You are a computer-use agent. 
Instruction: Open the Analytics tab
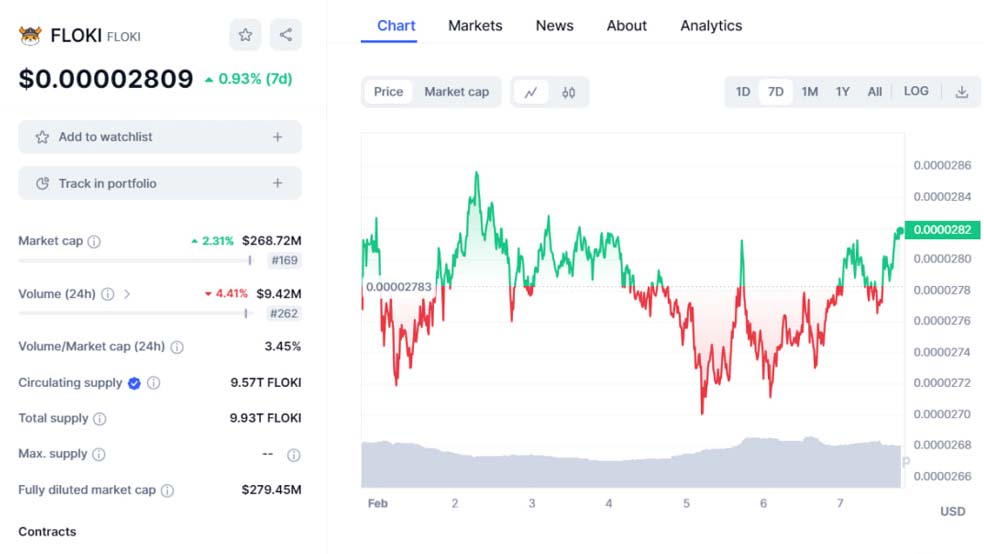coord(711,26)
